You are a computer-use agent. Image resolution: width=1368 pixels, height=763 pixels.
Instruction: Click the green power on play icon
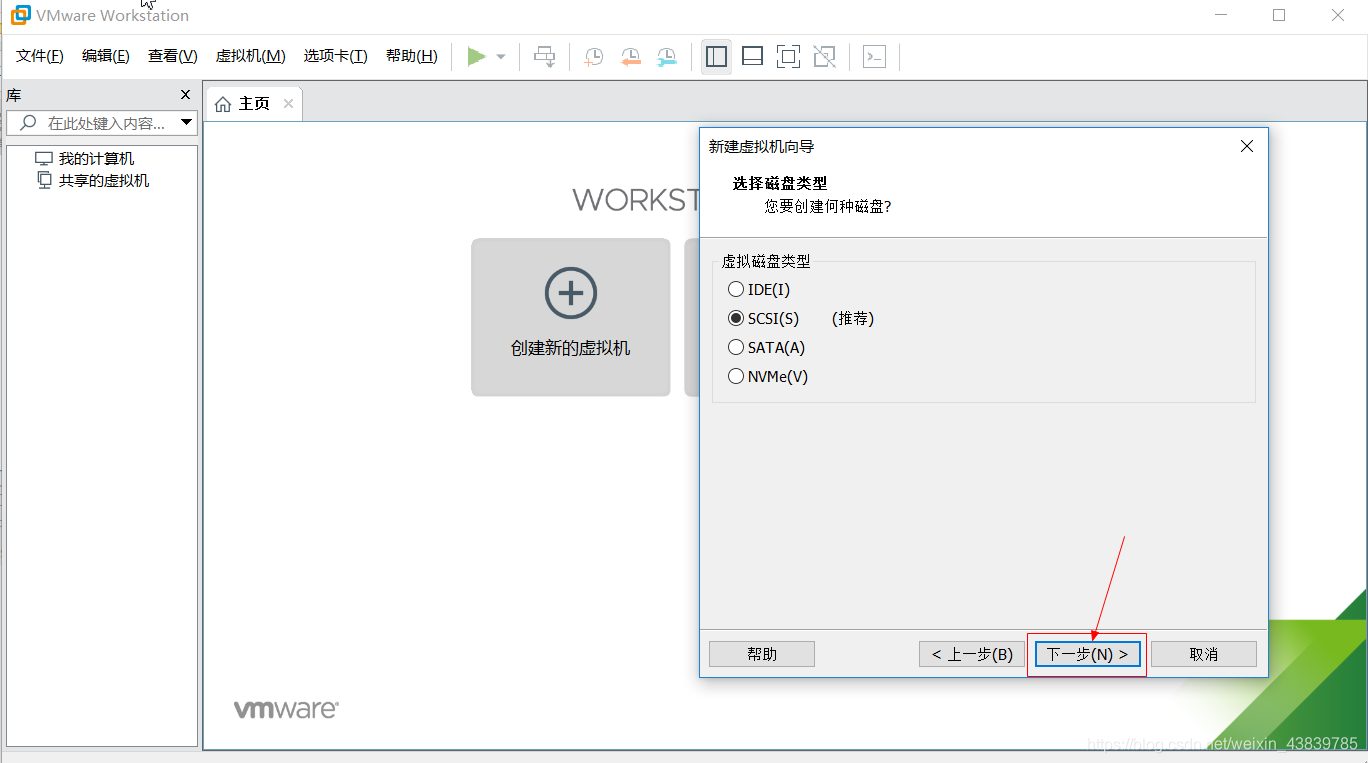click(x=476, y=57)
